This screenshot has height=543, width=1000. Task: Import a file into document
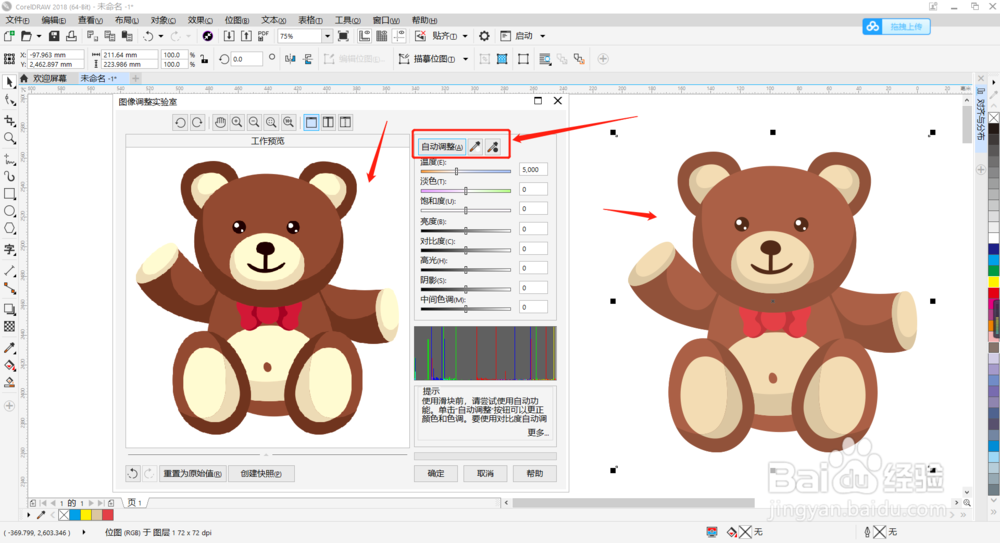(229, 36)
